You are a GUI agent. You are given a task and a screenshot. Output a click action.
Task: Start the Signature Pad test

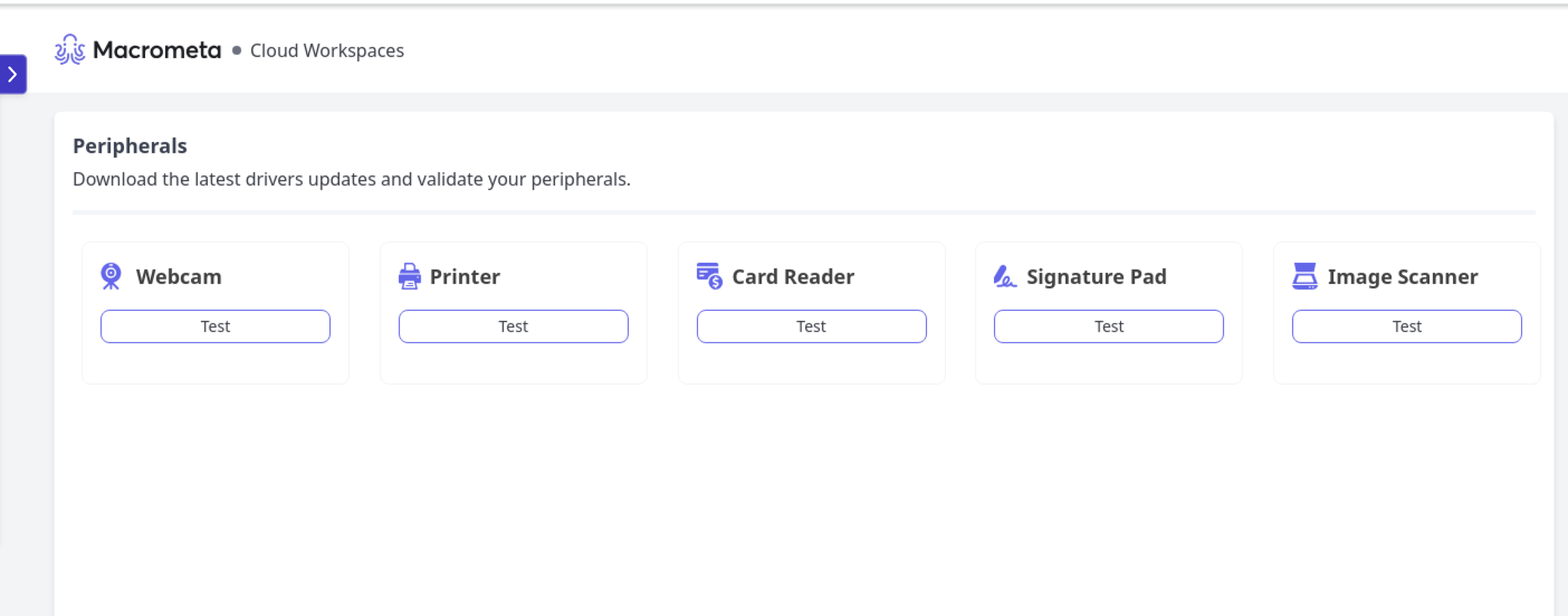(1109, 326)
